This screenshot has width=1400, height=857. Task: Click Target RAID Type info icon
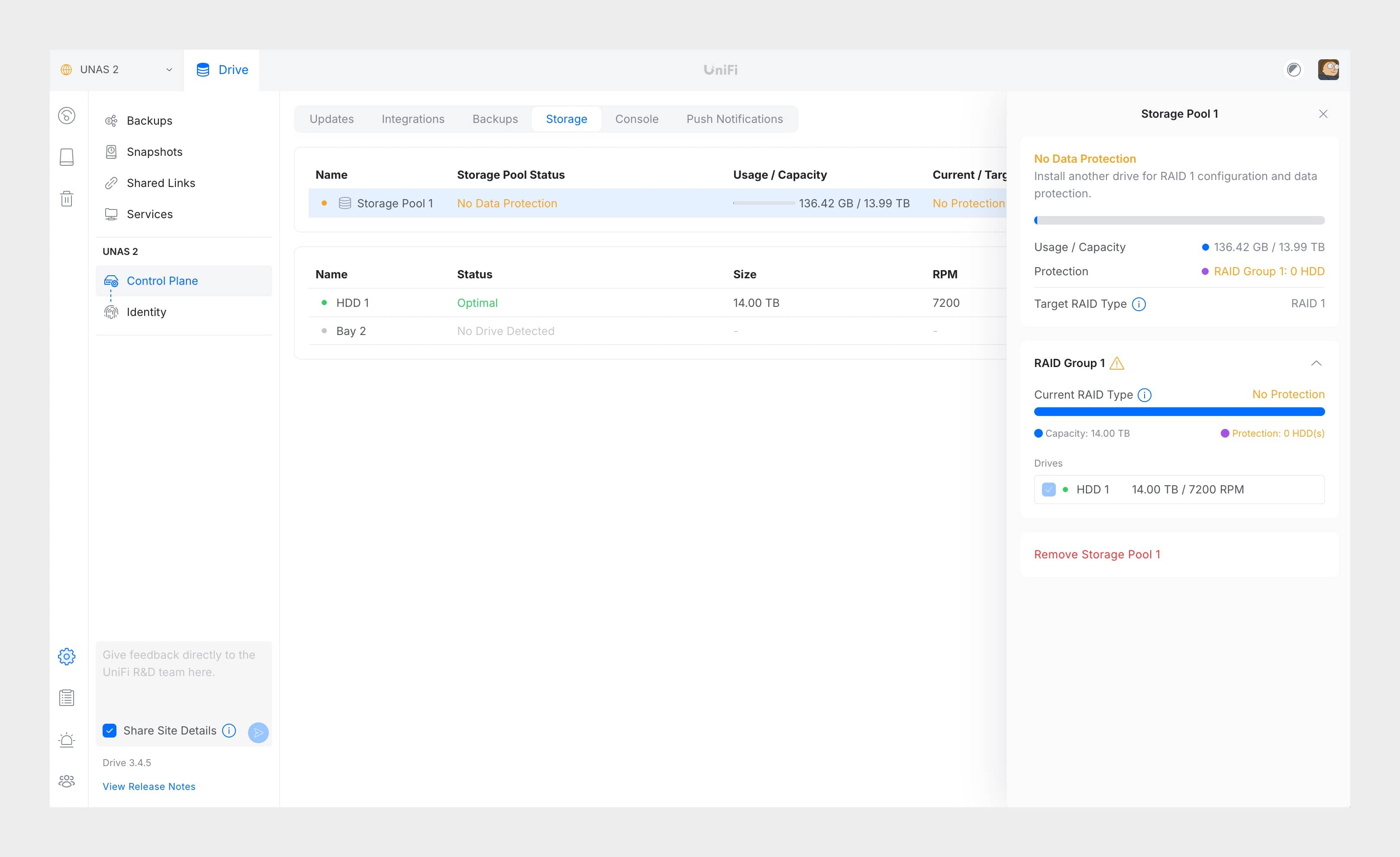click(x=1139, y=304)
